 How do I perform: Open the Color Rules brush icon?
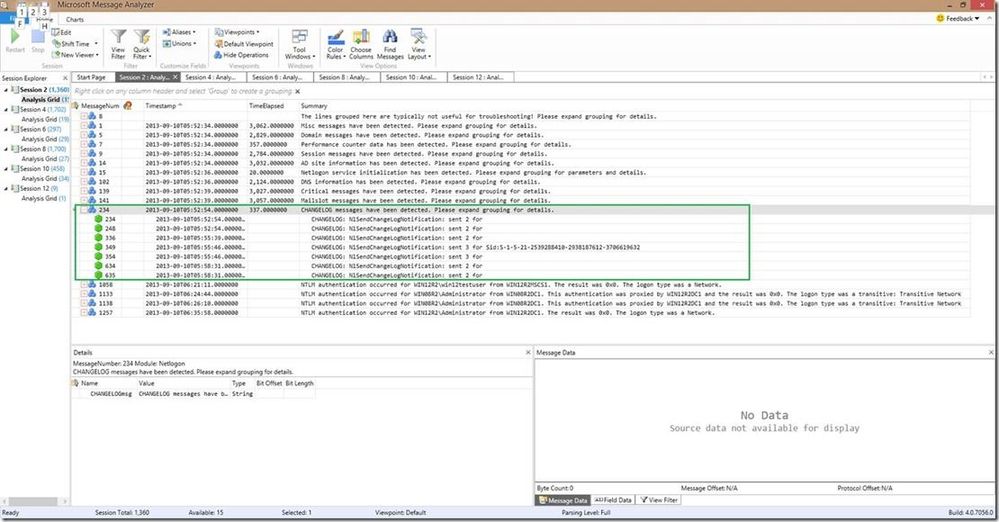click(x=336, y=36)
